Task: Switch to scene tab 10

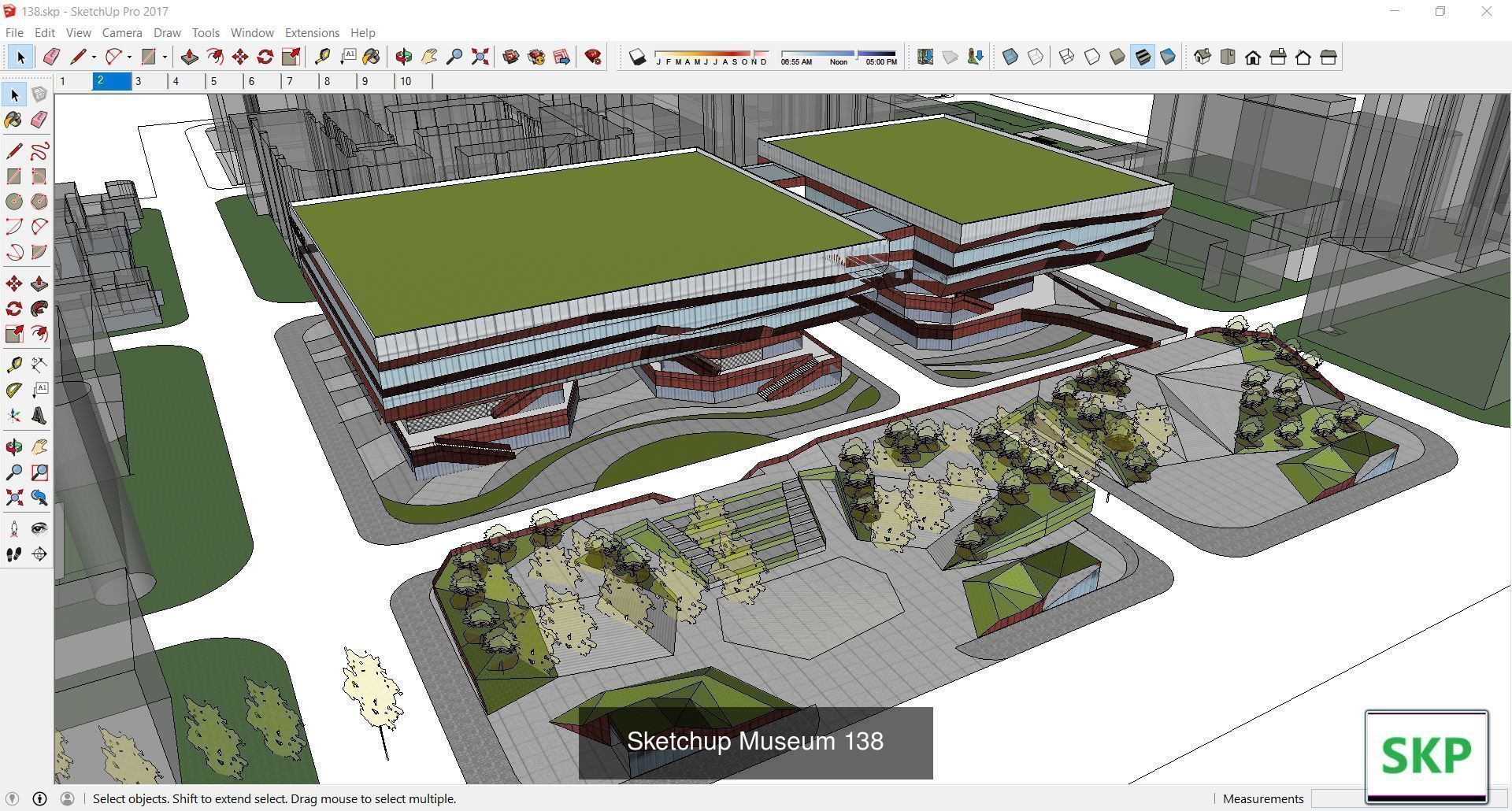Action: coord(413,81)
